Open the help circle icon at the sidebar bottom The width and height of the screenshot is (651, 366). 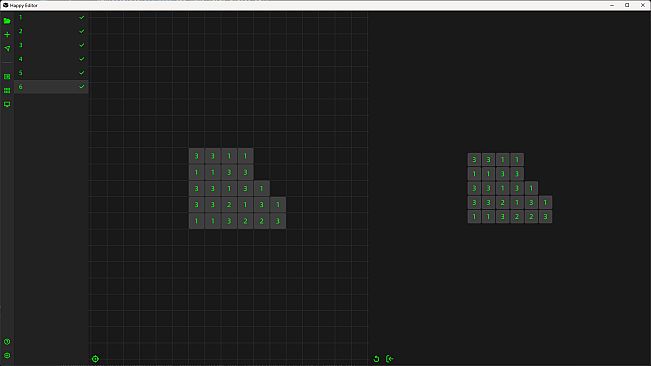tap(7, 342)
